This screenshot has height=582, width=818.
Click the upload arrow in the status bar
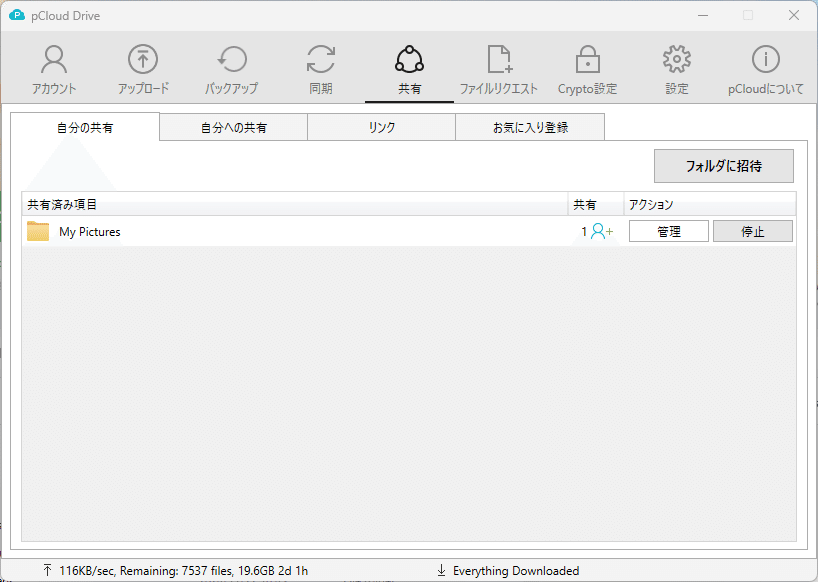click(x=48, y=570)
